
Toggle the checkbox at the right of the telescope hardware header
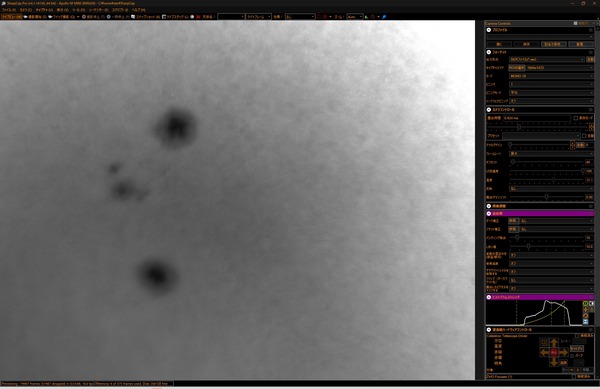pyautogui.click(x=591, y=330)
